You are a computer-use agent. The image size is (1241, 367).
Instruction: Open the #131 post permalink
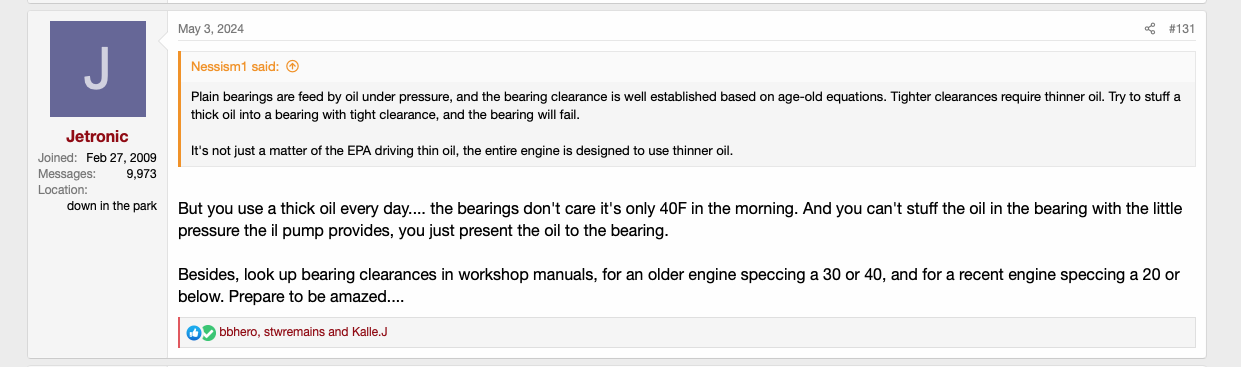1181,29
